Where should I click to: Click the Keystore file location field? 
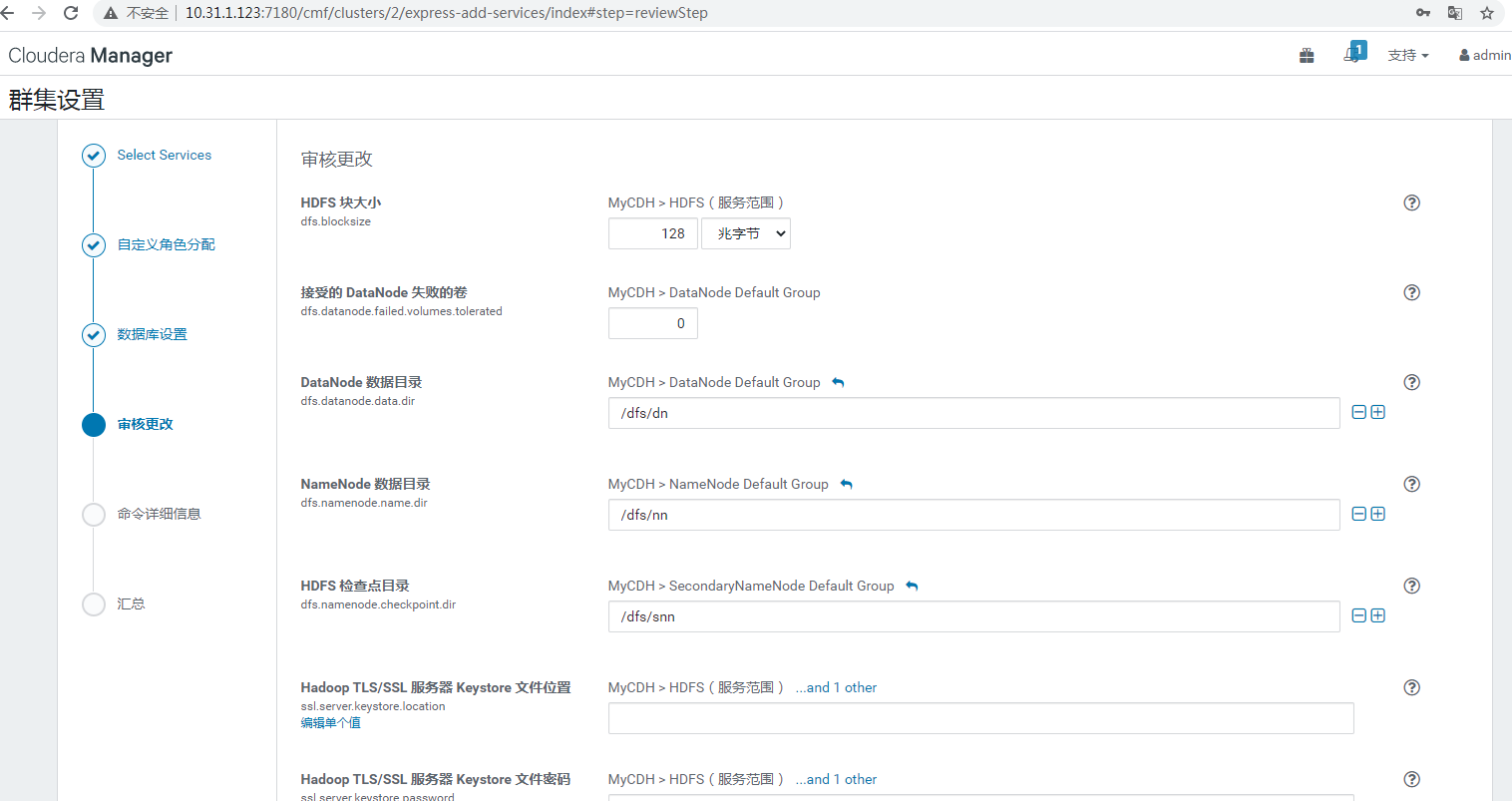pyautogui.click(x=981, y=718)
